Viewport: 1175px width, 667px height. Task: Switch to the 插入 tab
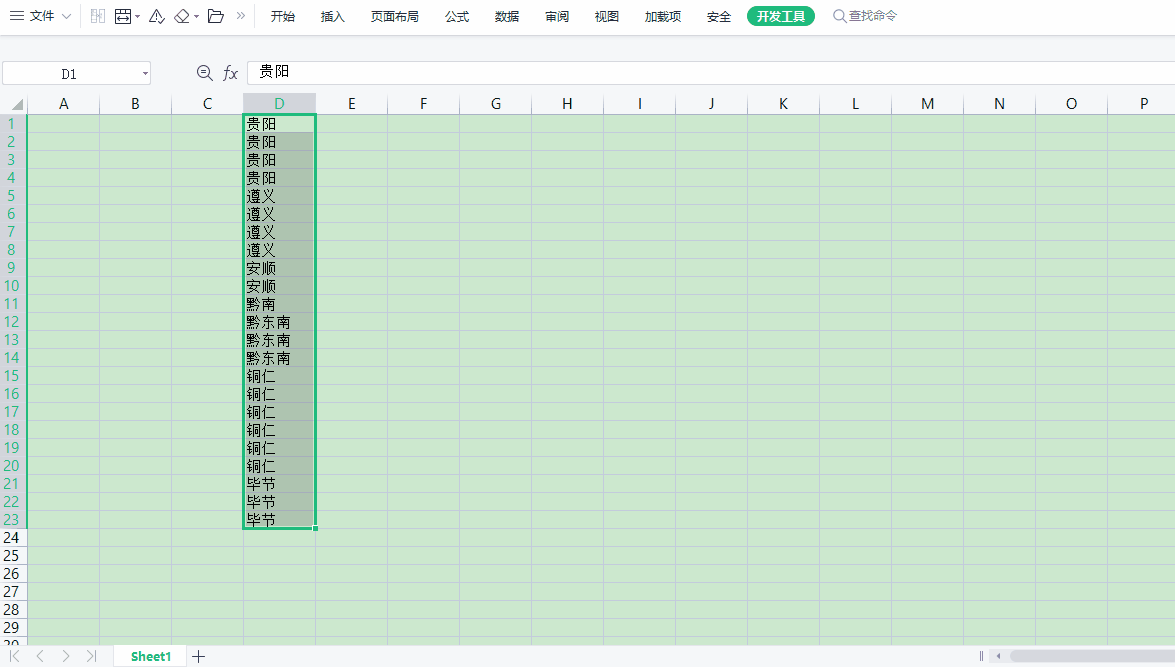pos(333,16)
